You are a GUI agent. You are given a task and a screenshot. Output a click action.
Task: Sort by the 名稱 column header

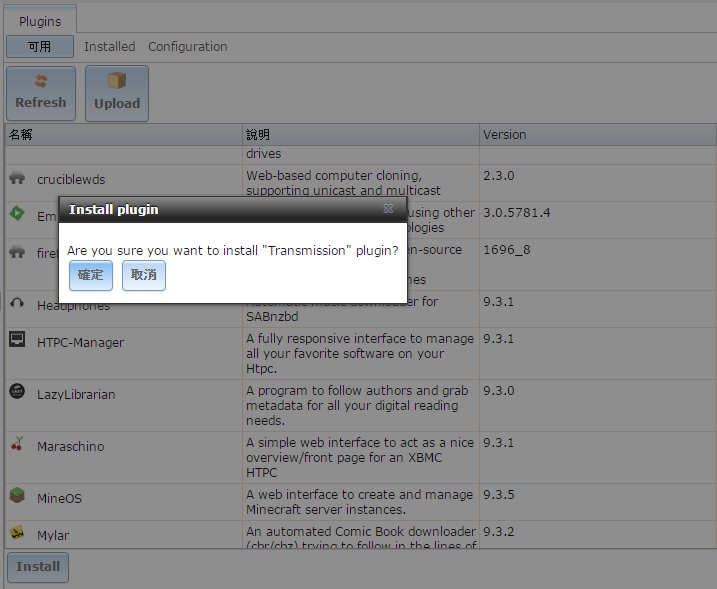123,134
